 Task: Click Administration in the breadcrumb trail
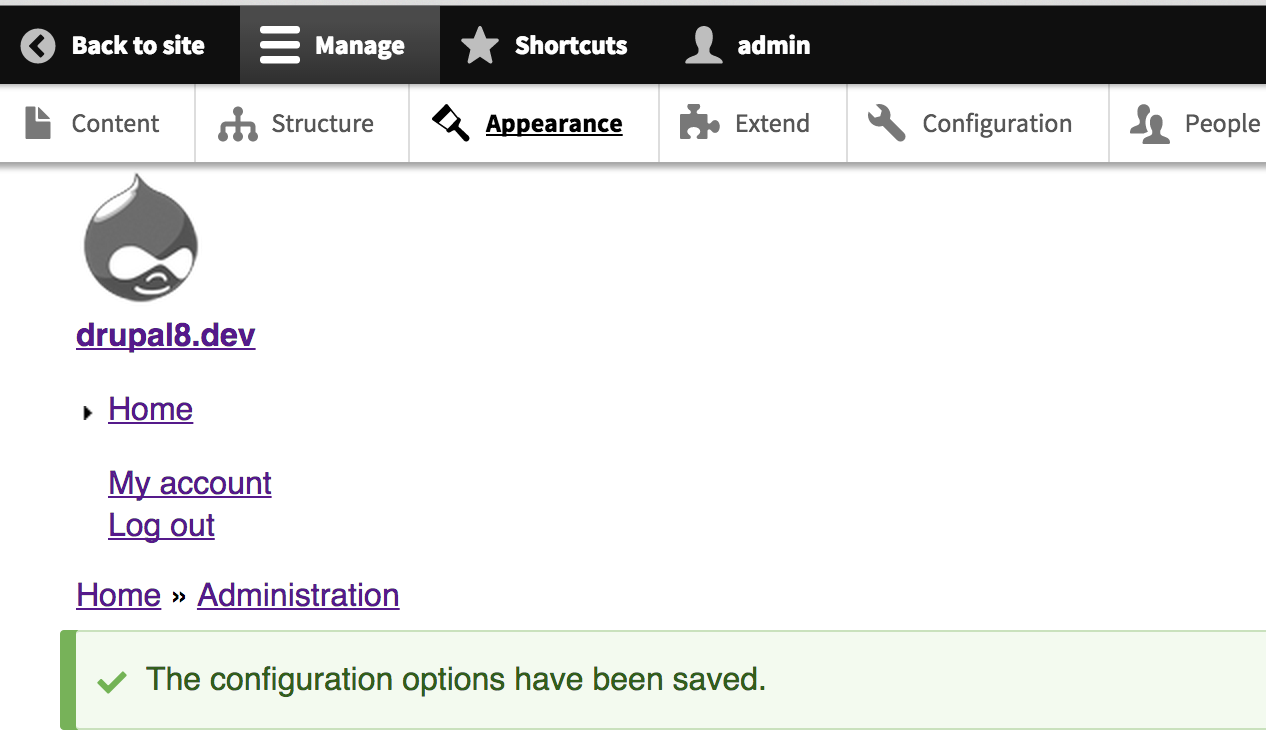pyautogui.click(x=297, y=594)
